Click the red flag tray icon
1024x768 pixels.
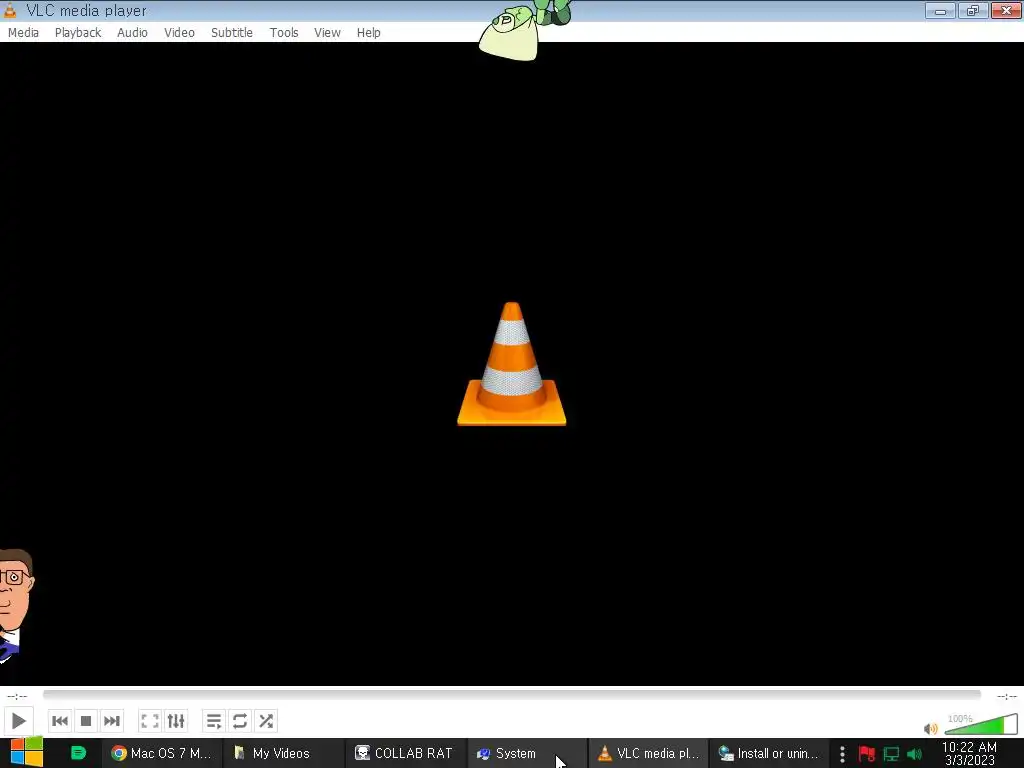click(867, 754)
